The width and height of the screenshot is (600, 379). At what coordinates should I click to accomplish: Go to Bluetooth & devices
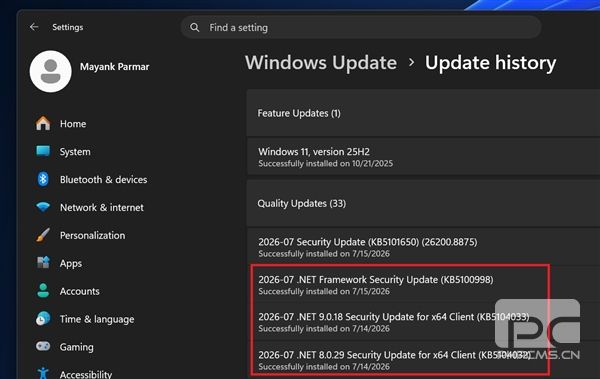pos(103,180)
